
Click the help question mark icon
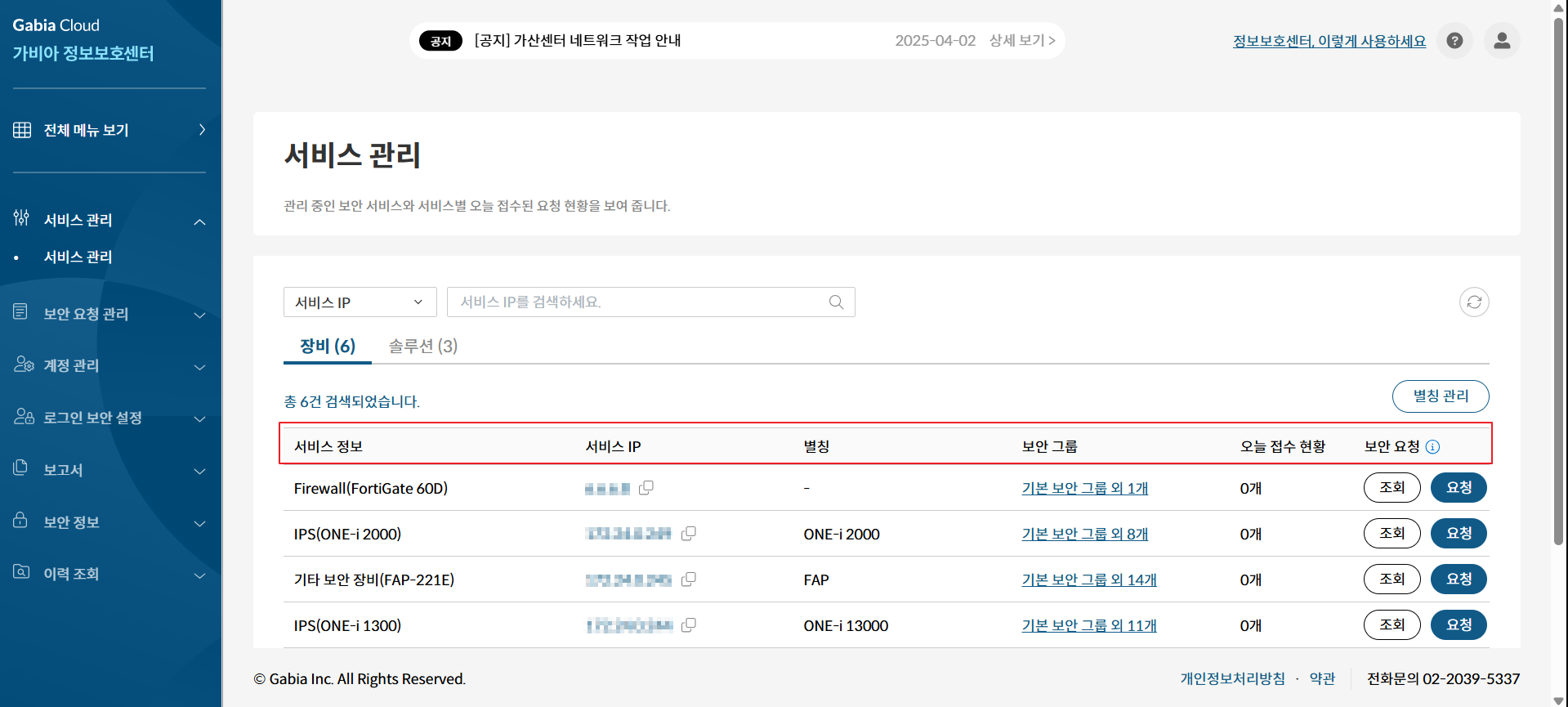[1454, 41]
